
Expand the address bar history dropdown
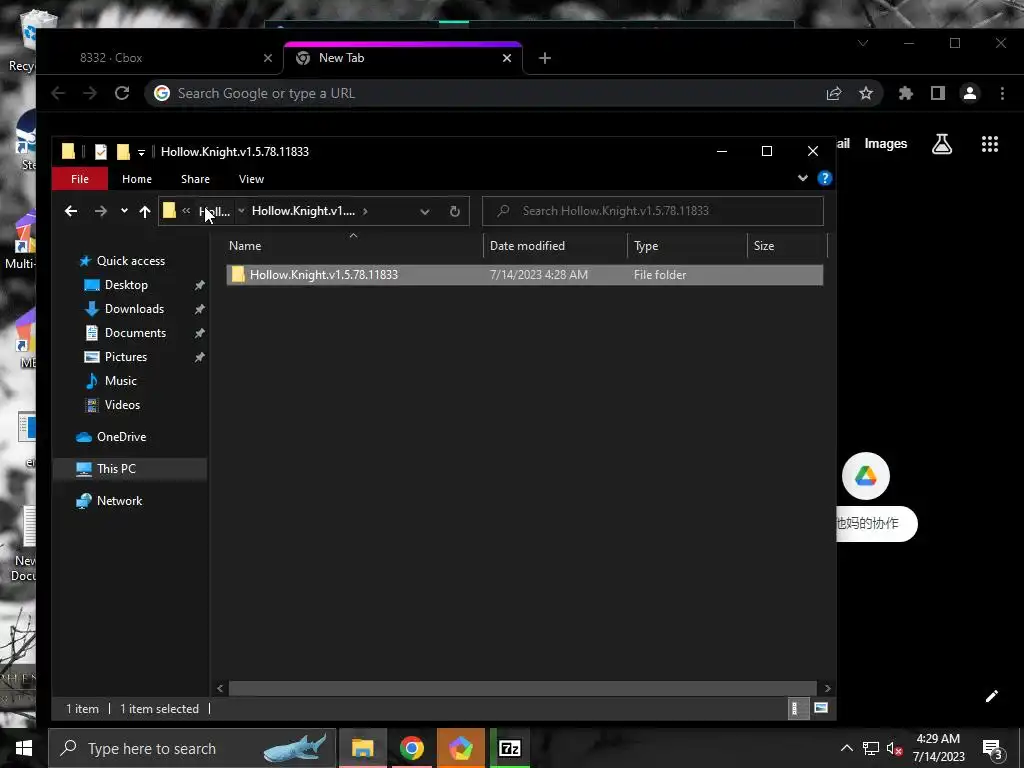[424, 212]
